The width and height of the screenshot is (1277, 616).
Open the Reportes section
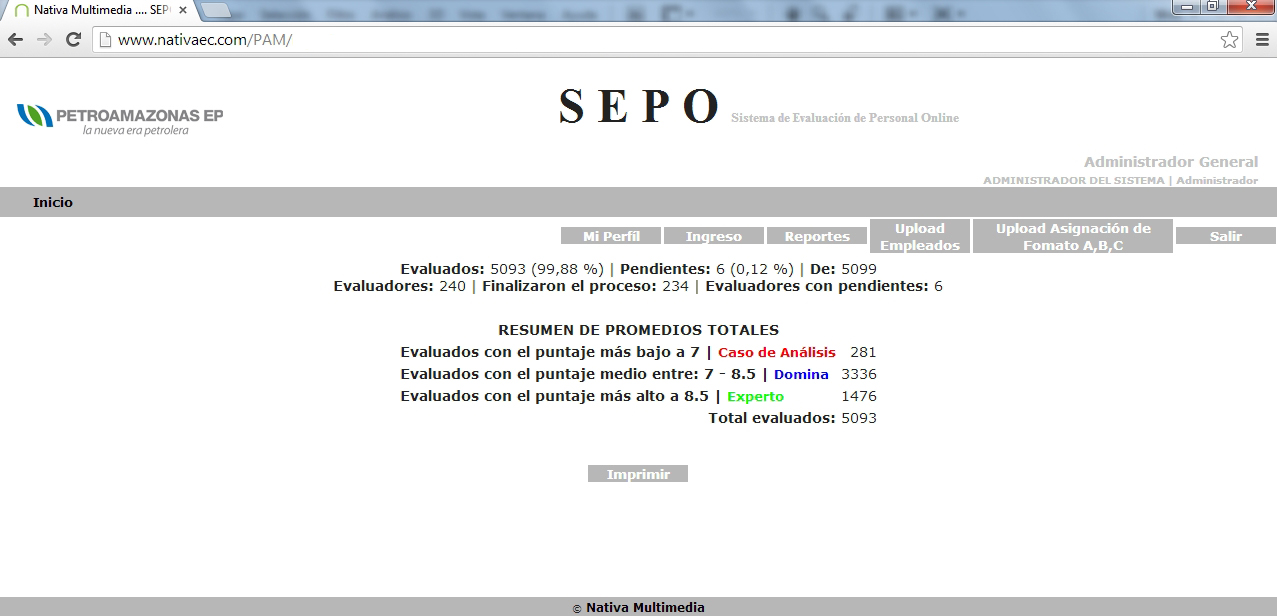(x=817, y=236)
